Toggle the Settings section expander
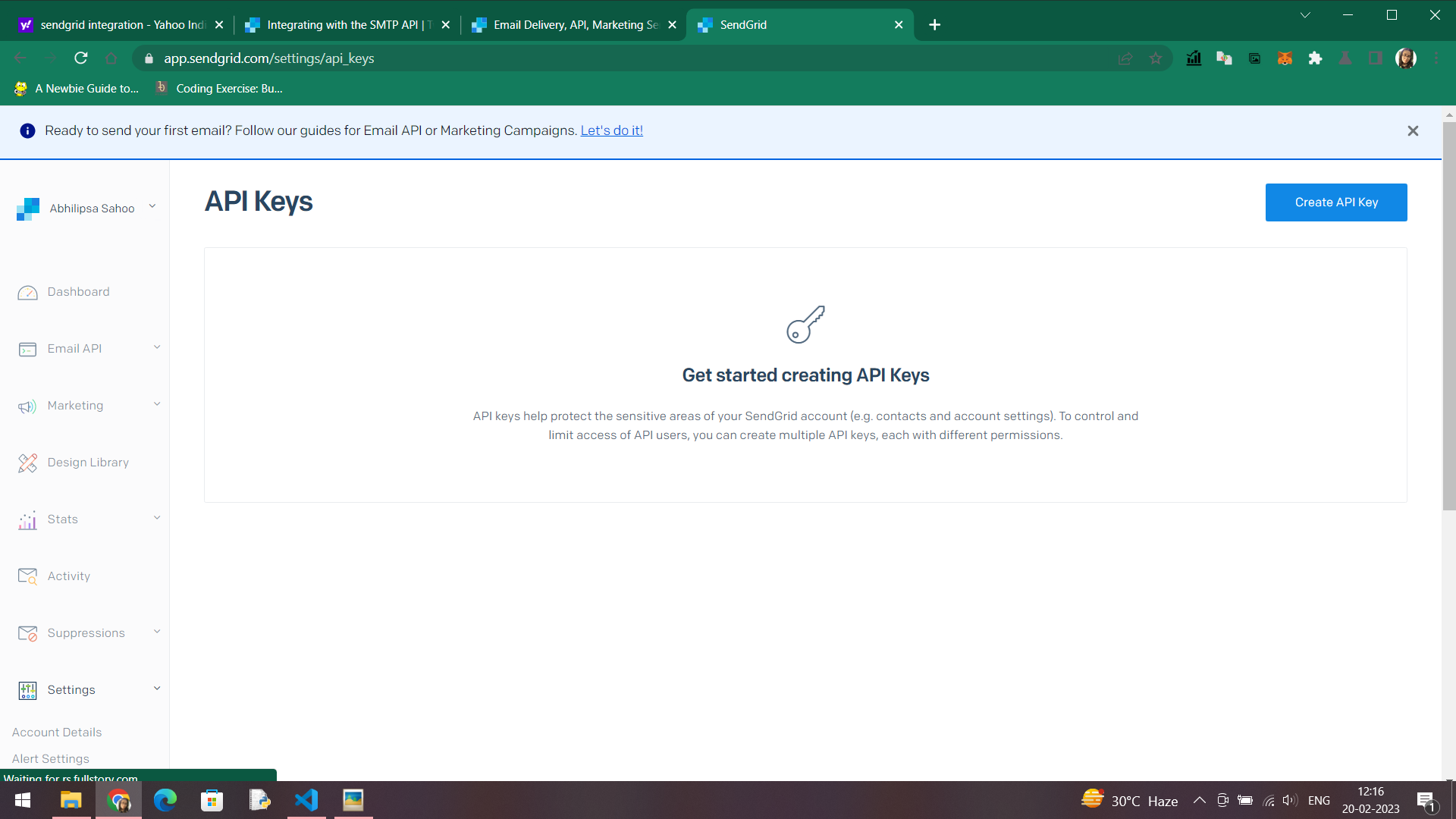This screenshot has height=819, width=1456. (x=156, y=689)
